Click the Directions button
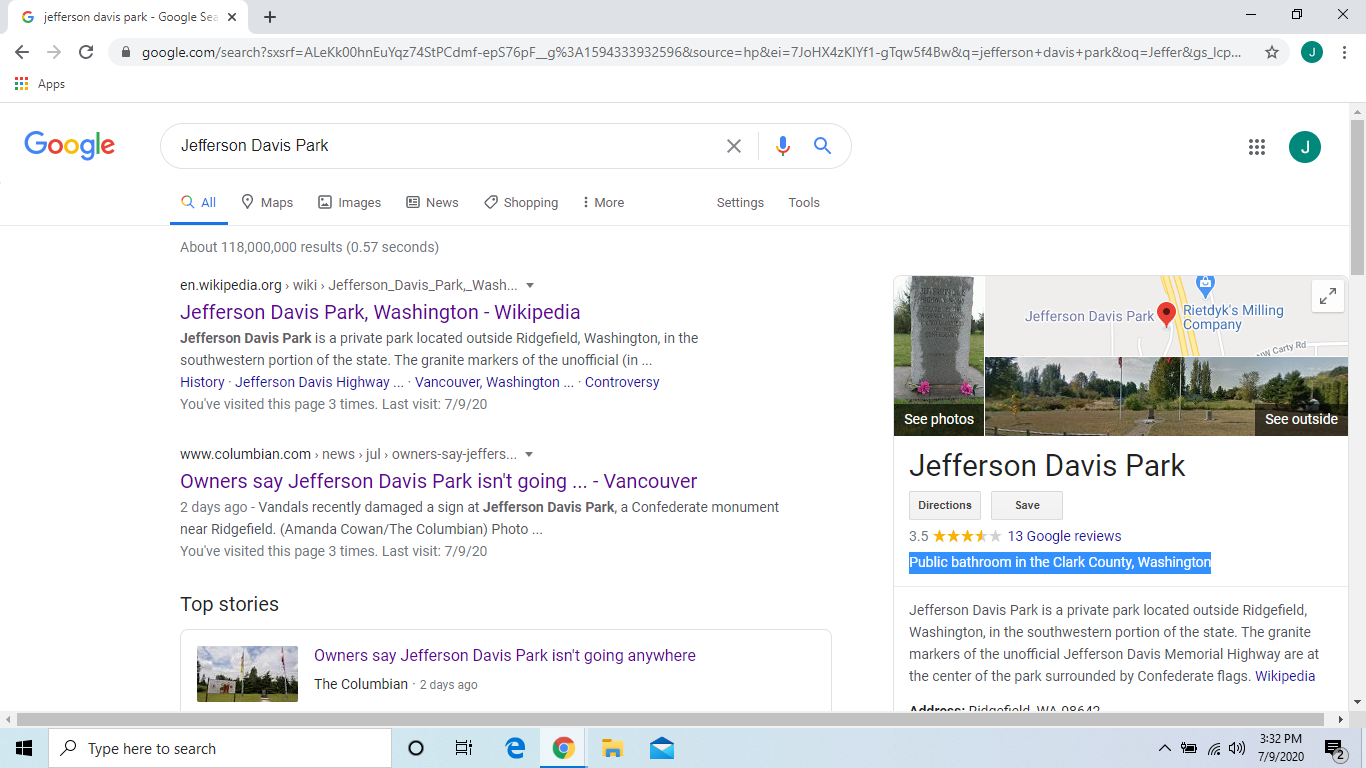The image size is (1366, 768). [945, 505]
